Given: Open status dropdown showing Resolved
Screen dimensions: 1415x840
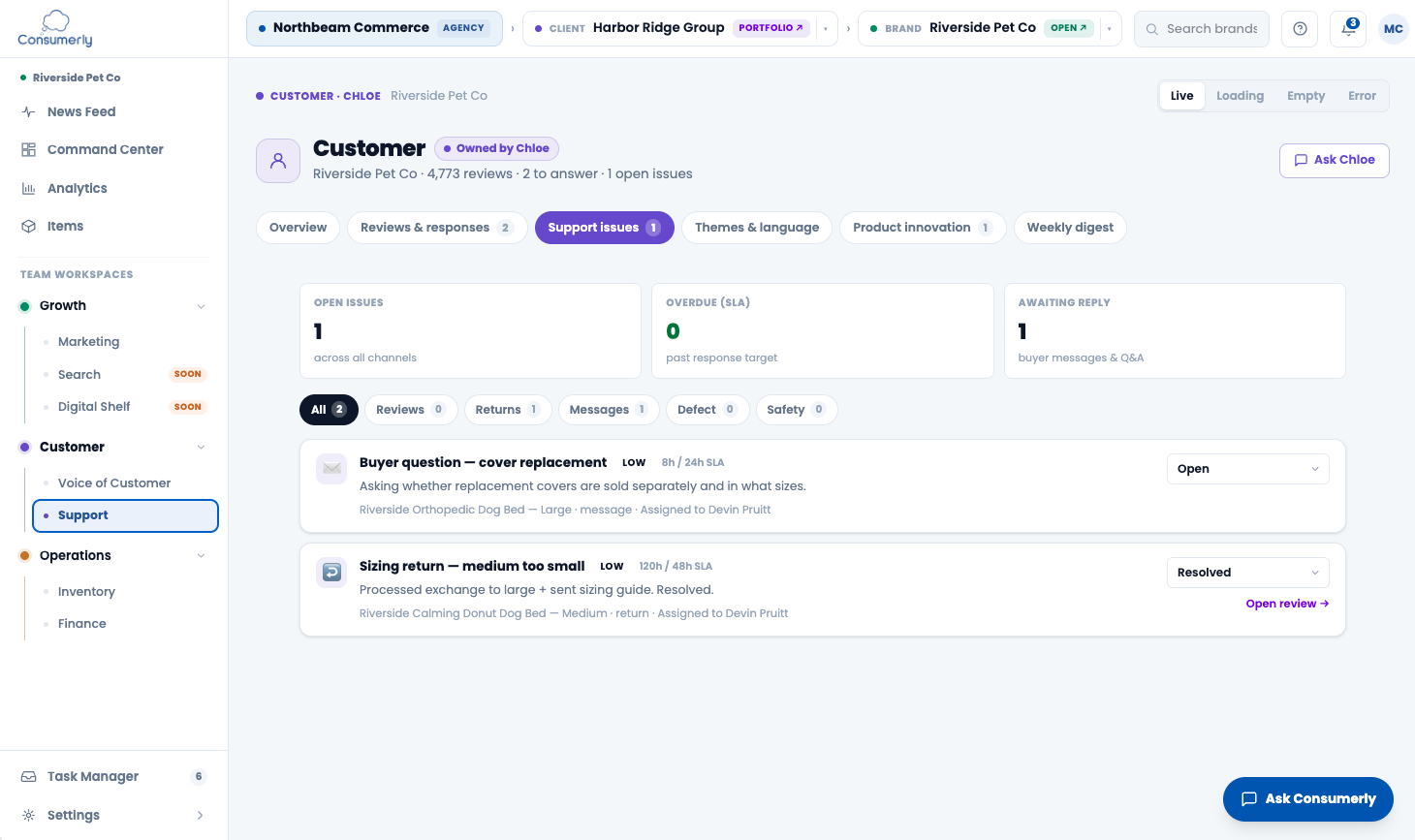Looking at the screenshot, I should click(x=1247, y=573).
